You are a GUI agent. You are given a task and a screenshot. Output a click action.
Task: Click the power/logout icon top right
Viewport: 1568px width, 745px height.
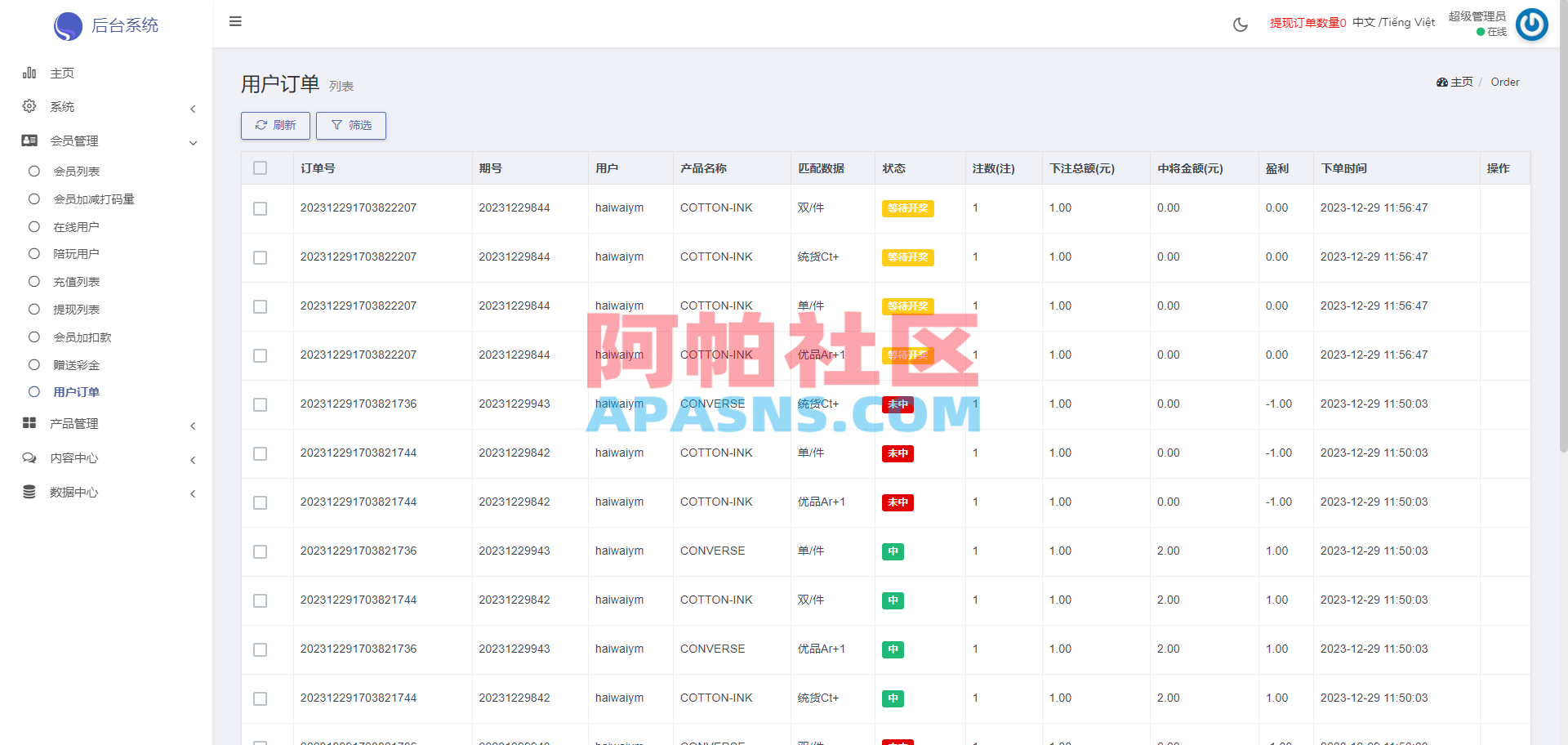(1532, 25)
